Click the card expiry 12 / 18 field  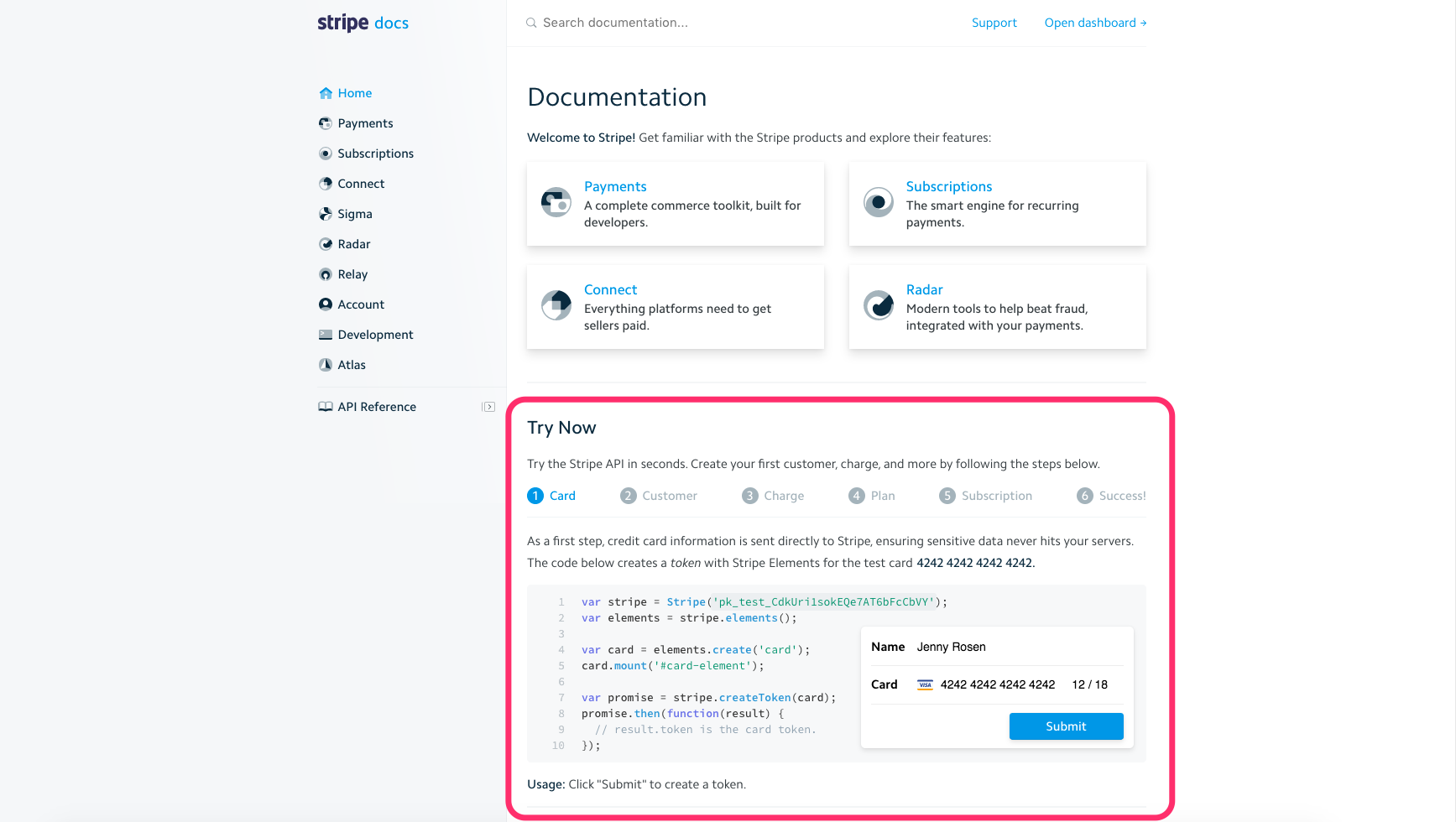(x=1089, y=685)
